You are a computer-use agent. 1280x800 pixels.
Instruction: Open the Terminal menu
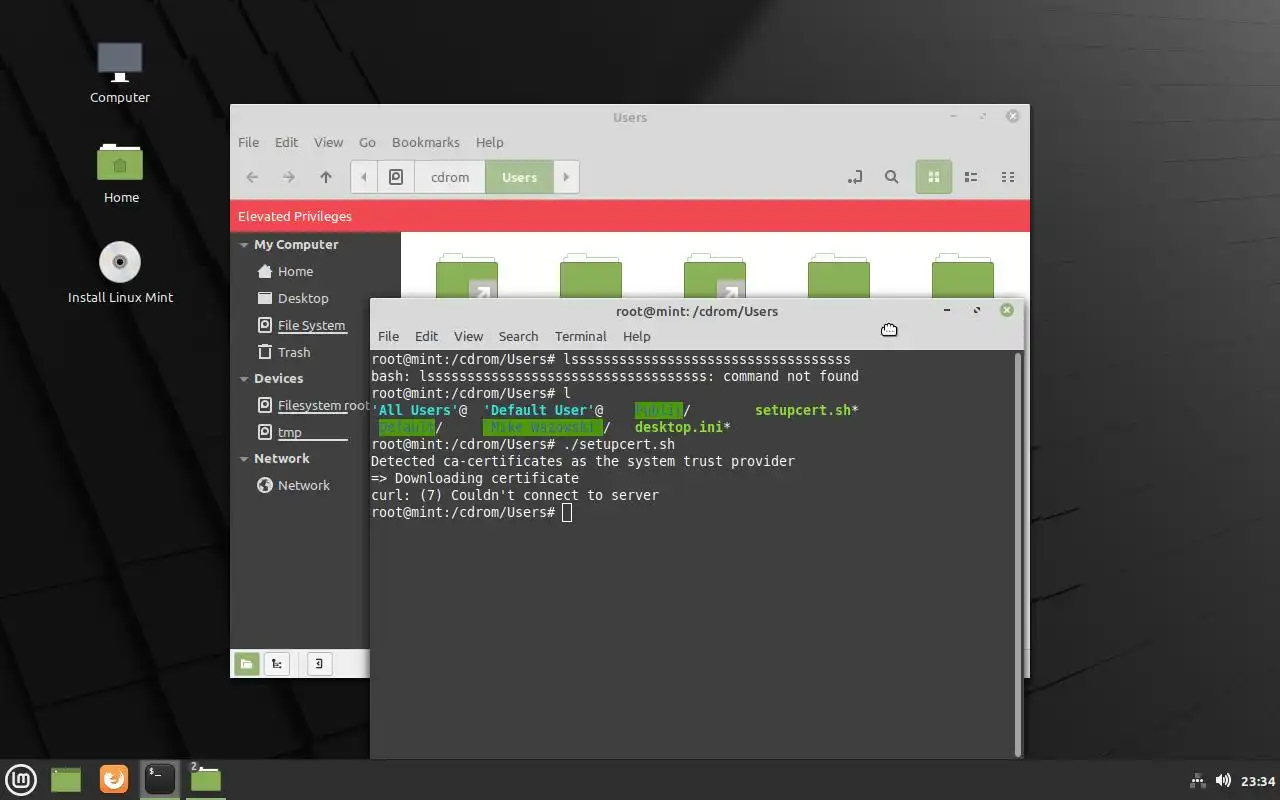coord(581,336)
